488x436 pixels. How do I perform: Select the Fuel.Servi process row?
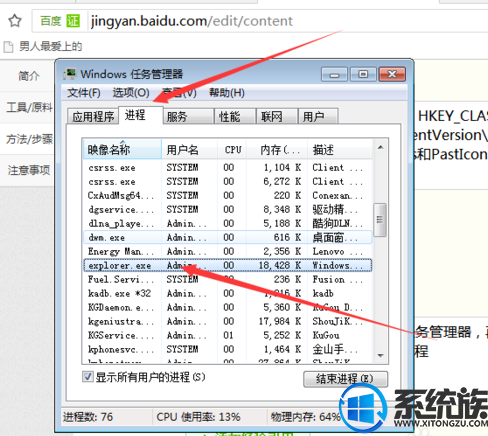[228, 279]
